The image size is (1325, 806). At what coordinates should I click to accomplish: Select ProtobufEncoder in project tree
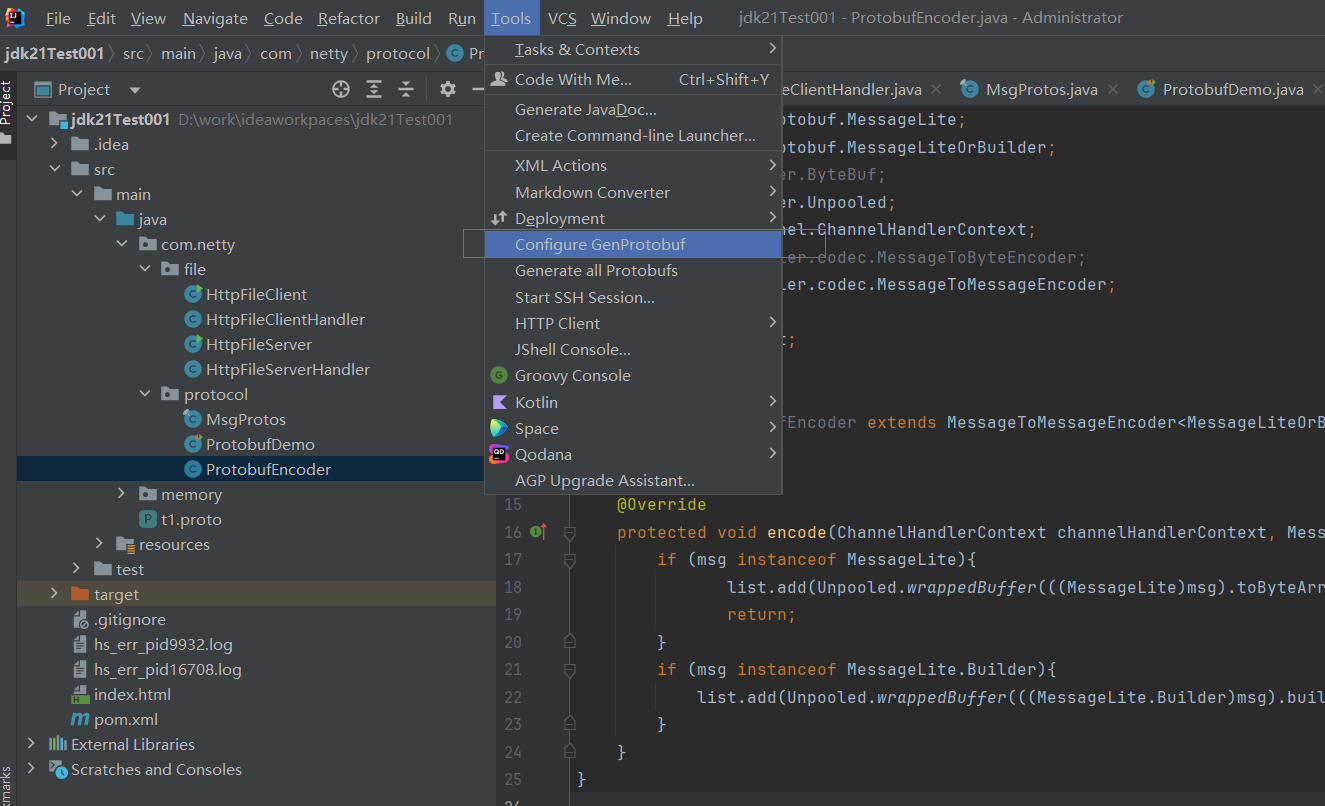(x=268, y=469)
